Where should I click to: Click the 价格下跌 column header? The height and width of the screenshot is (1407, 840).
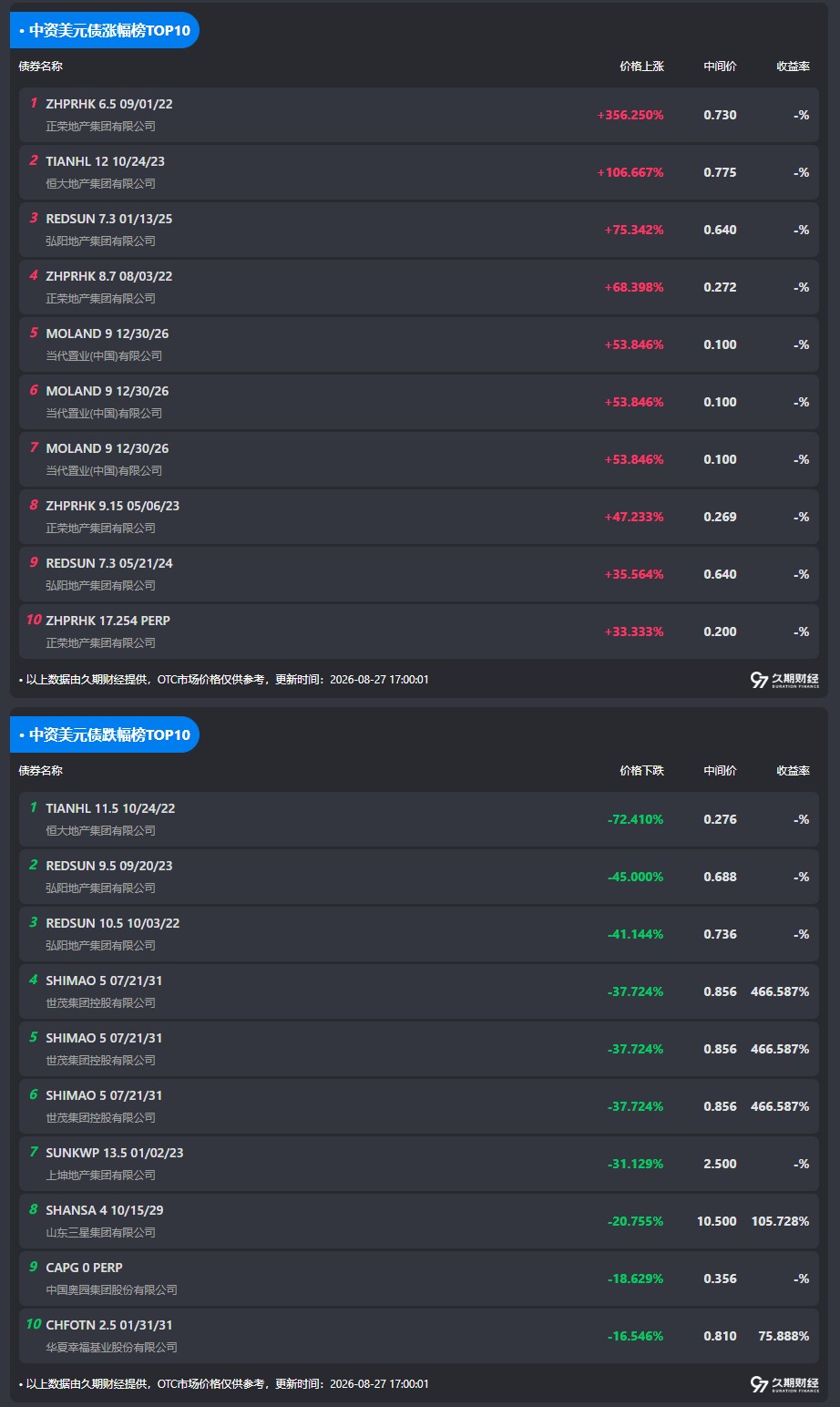641,771
